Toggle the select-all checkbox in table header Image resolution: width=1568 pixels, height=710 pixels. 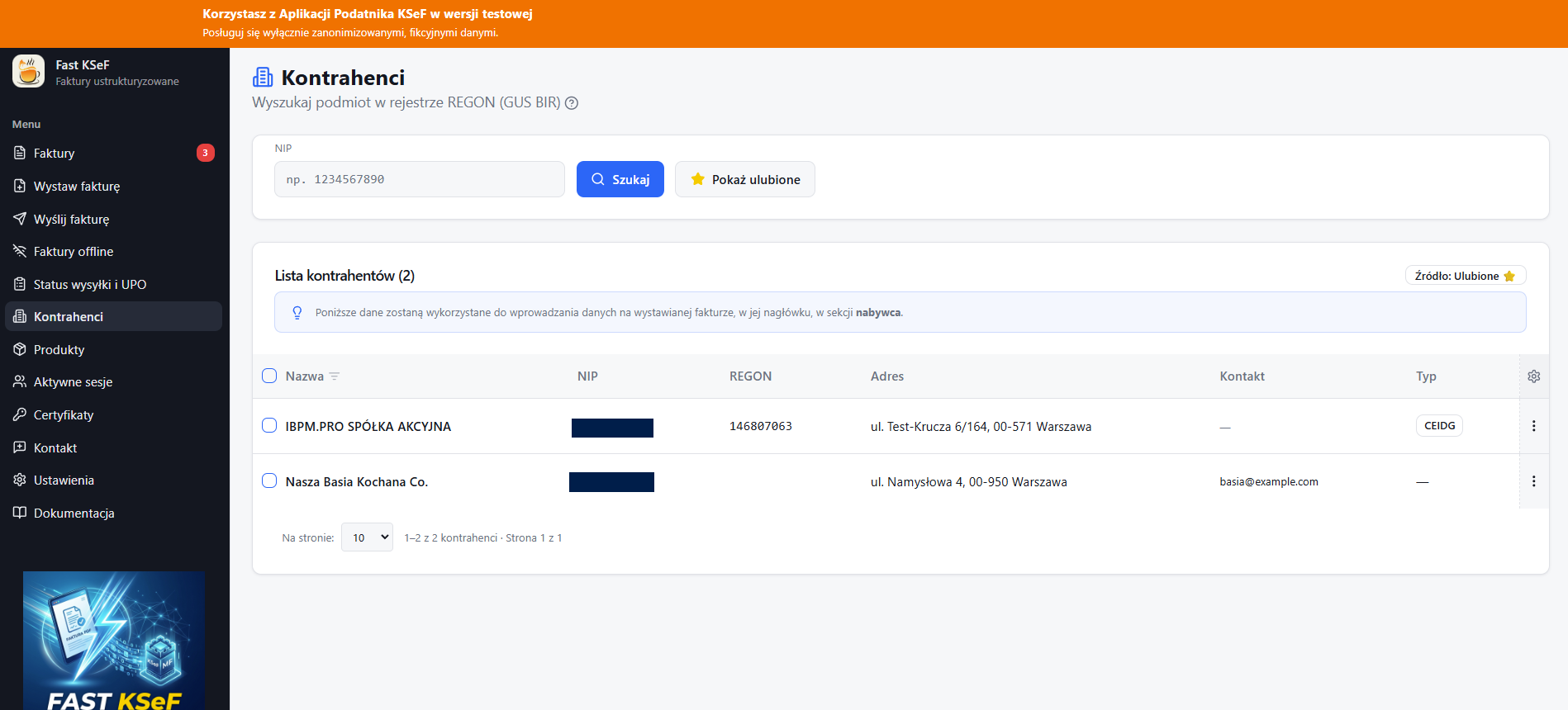tap(269, 376)
